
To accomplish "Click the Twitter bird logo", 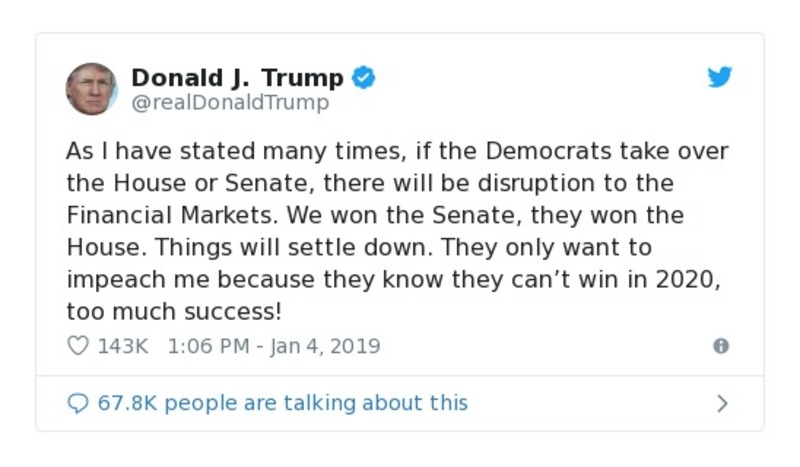I will pyautogui.click(x=720, y=78).
